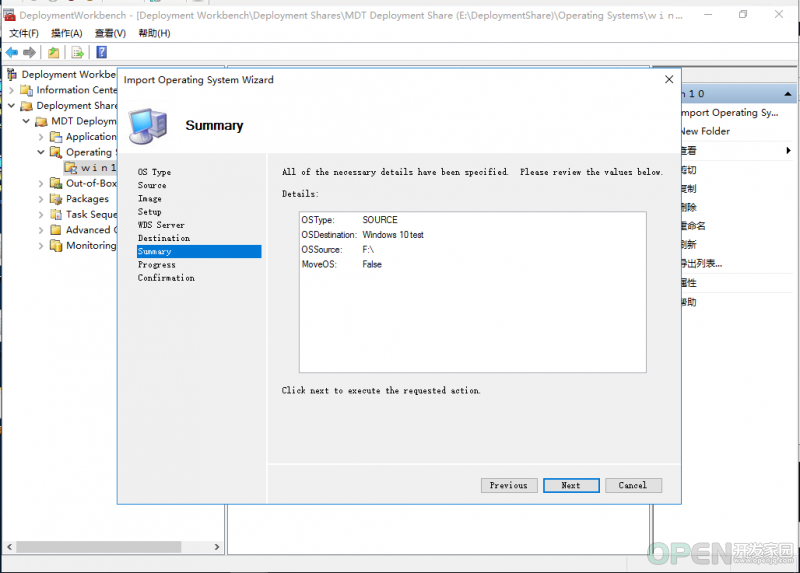The height and width of the screenshot is (573, 800).
Task: Select the Setup wizard step
Action: [149, 212]
